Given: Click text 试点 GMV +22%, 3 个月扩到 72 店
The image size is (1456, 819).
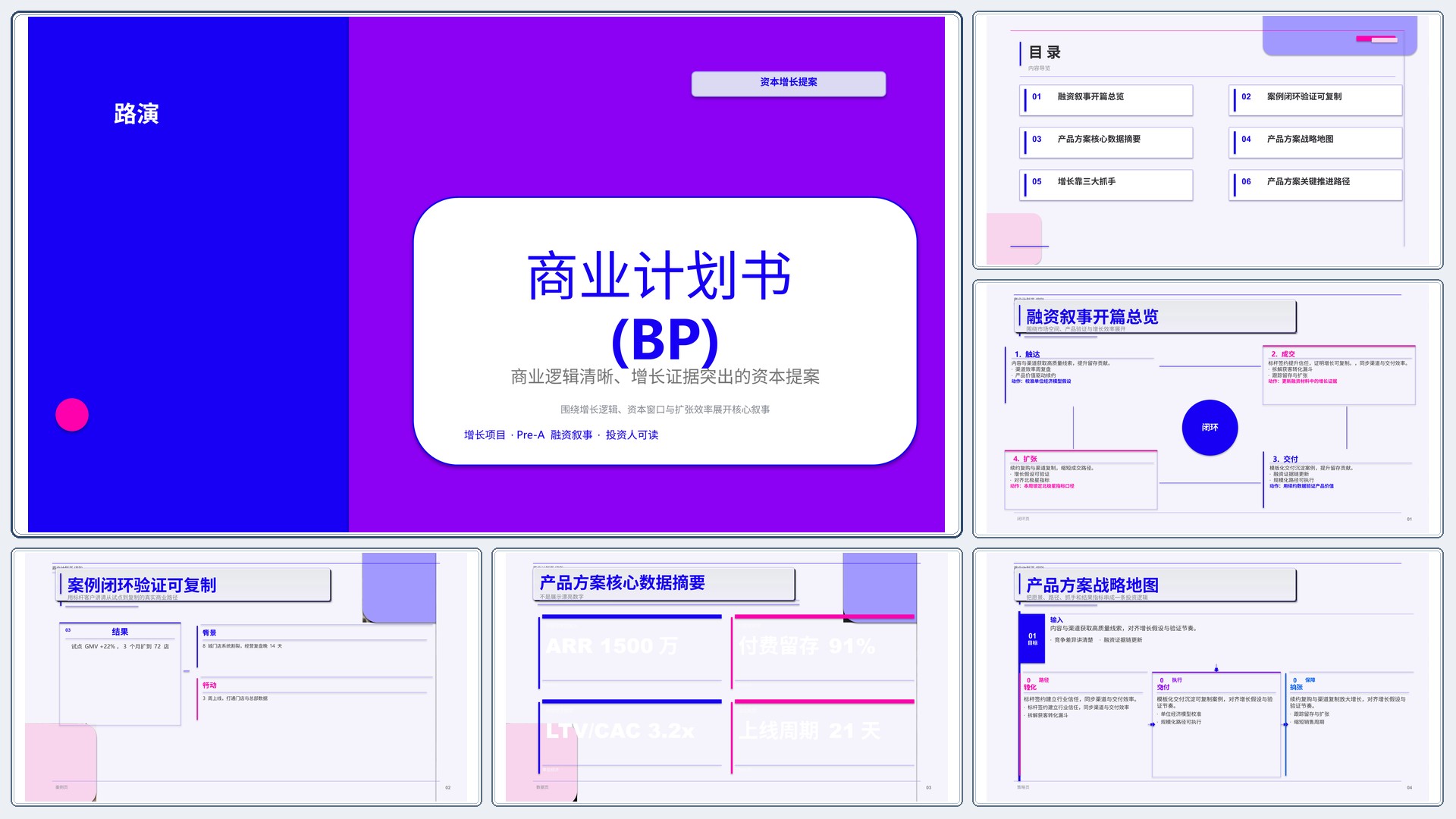Looking at the screenshot, I should pos(120,647).
